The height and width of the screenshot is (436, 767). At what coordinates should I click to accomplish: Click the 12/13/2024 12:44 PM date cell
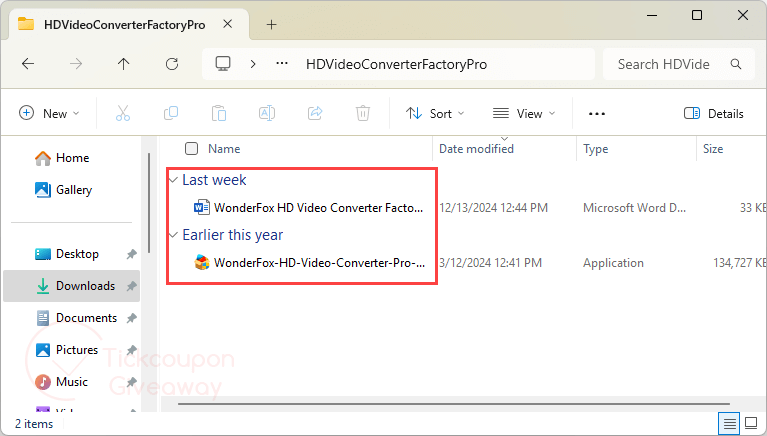(x=494, y=208)
